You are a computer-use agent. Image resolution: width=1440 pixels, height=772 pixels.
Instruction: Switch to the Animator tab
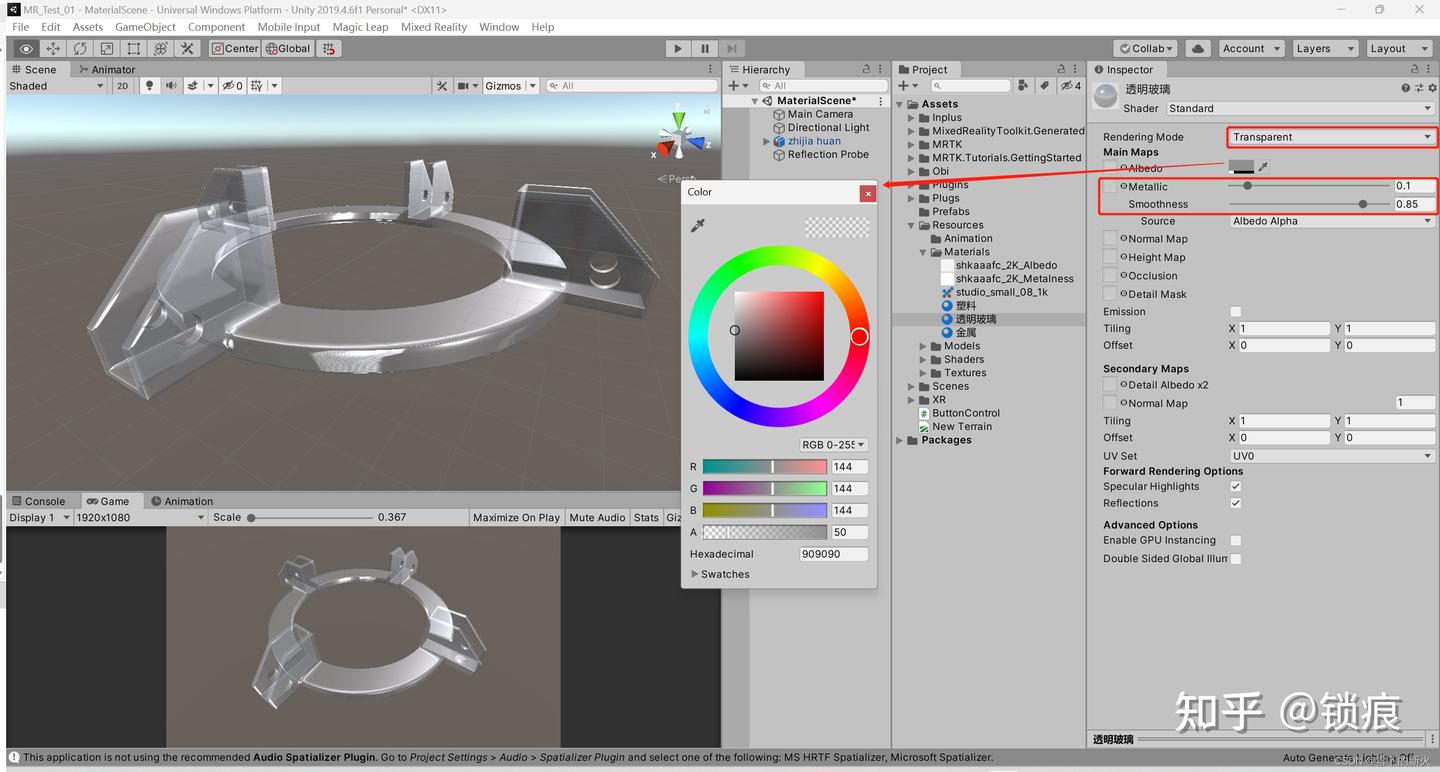coord(106,69)
